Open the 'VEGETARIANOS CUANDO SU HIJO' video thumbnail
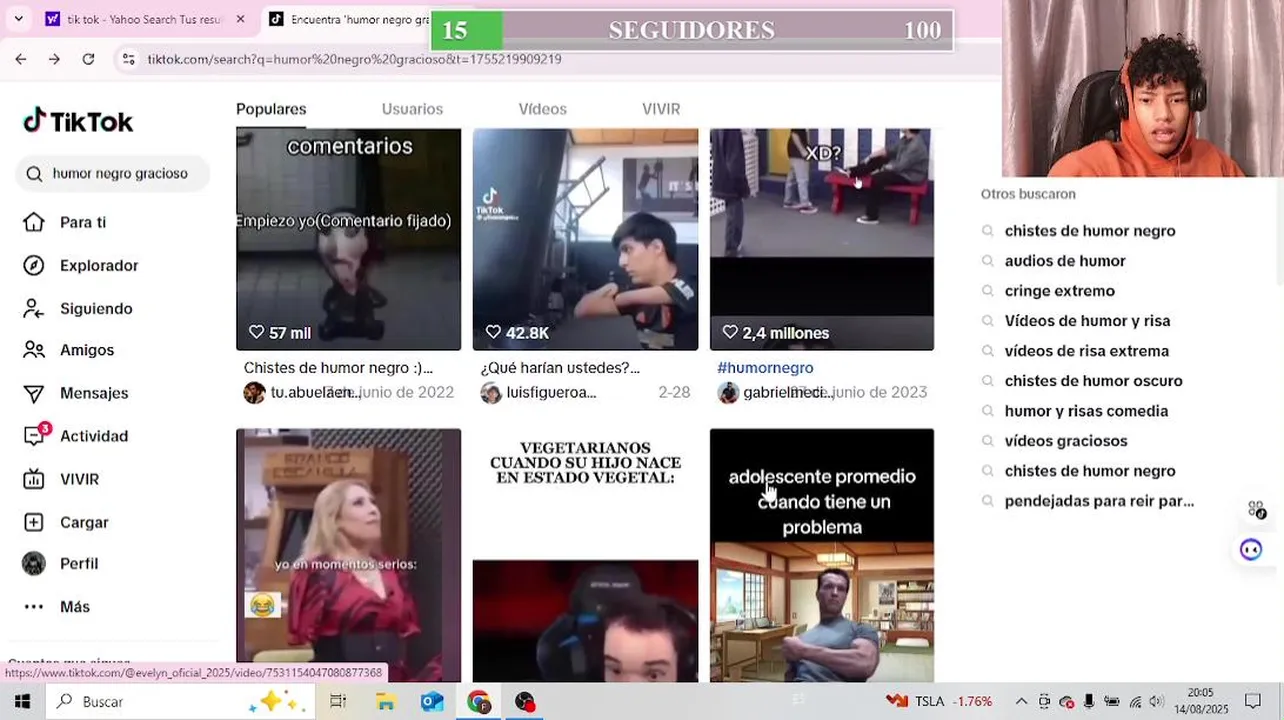1284x720 pixels. click(x=585, y=555)
